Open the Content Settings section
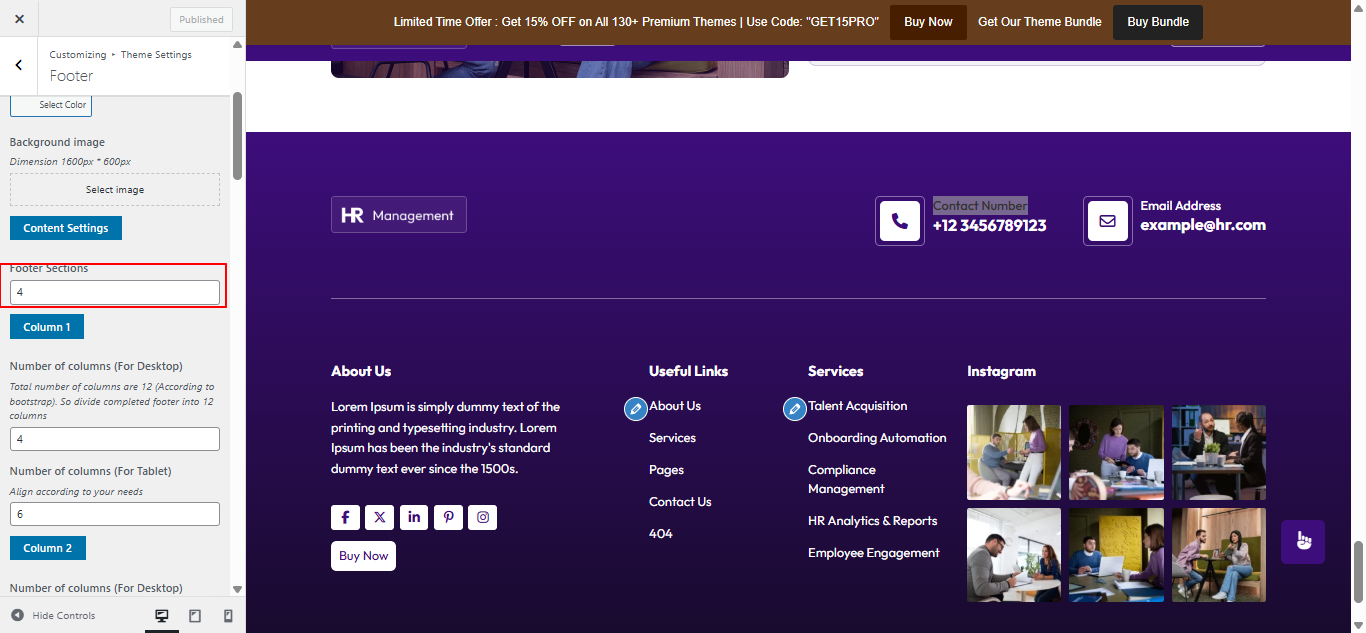The height and width of the screenshot is (633, 1366). click(x=65, y=227)
